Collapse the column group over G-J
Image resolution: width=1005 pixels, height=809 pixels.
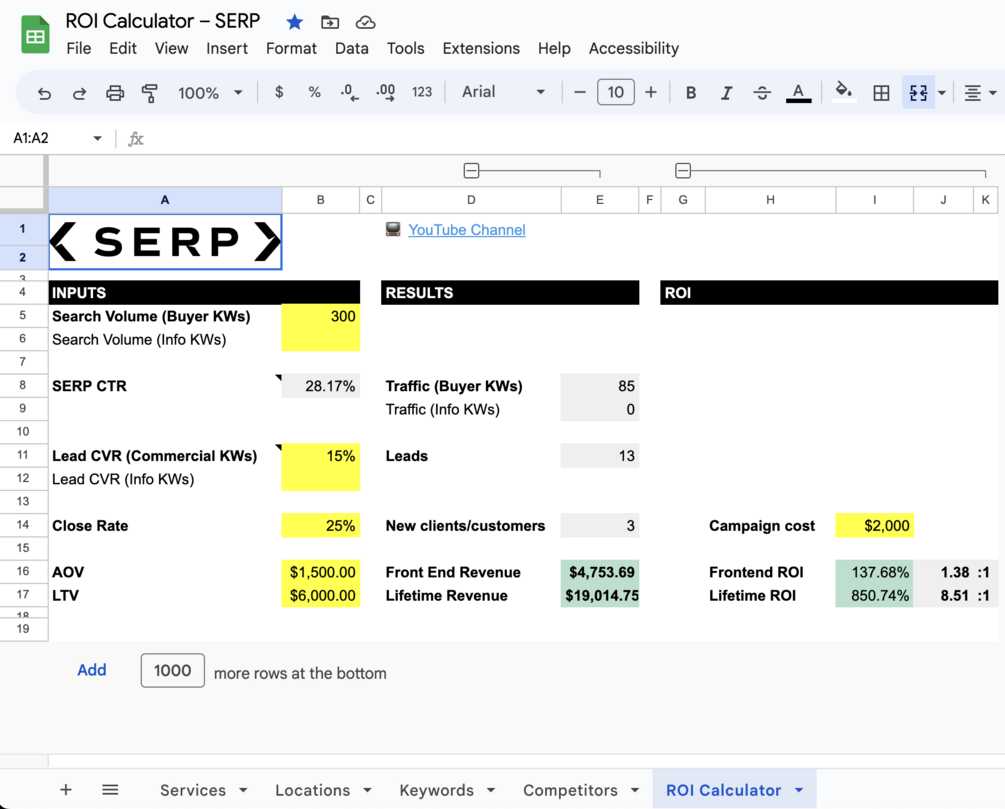(683, 171)
